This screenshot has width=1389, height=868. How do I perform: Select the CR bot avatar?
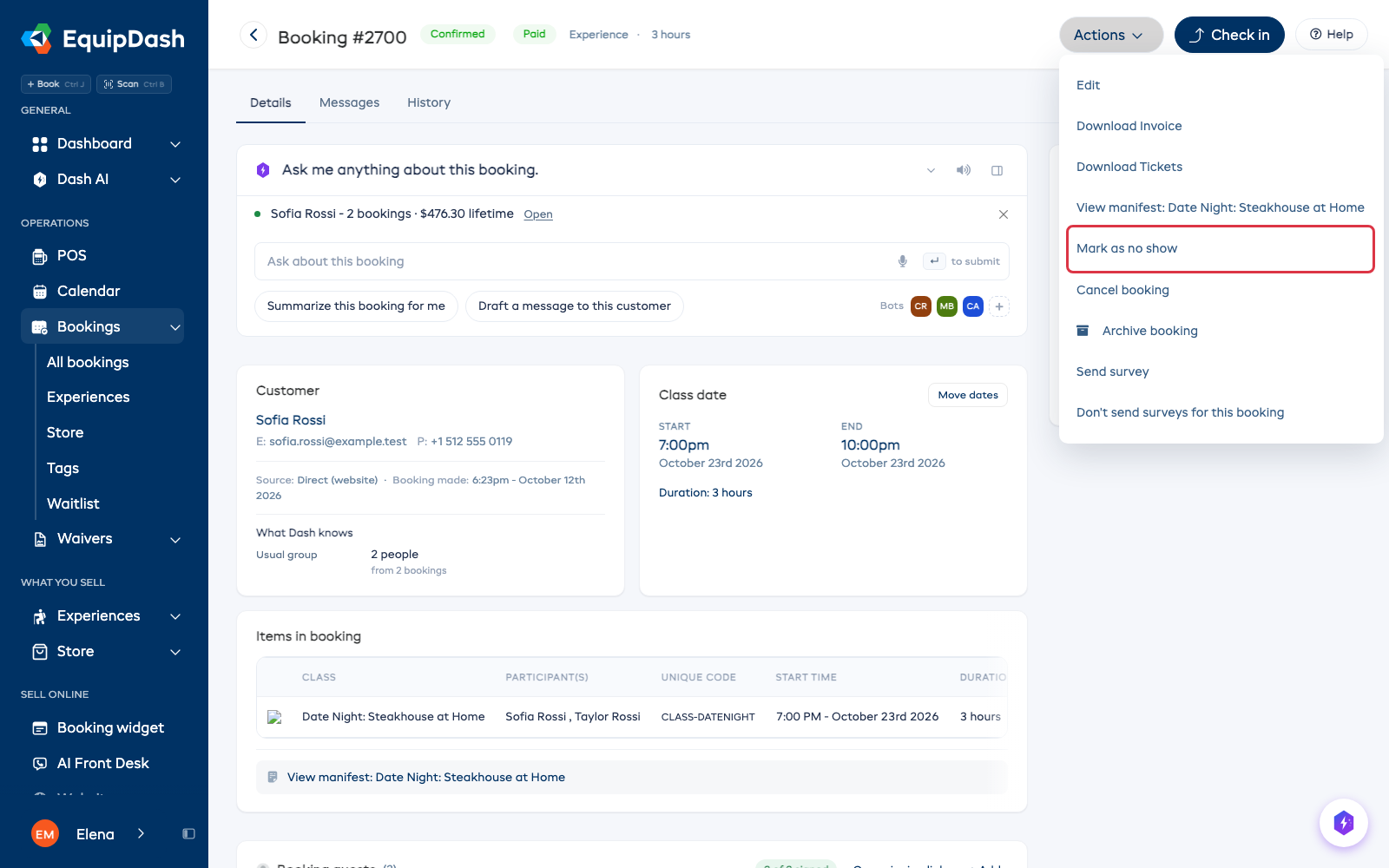pyautogui.click(x=921, y=306)
